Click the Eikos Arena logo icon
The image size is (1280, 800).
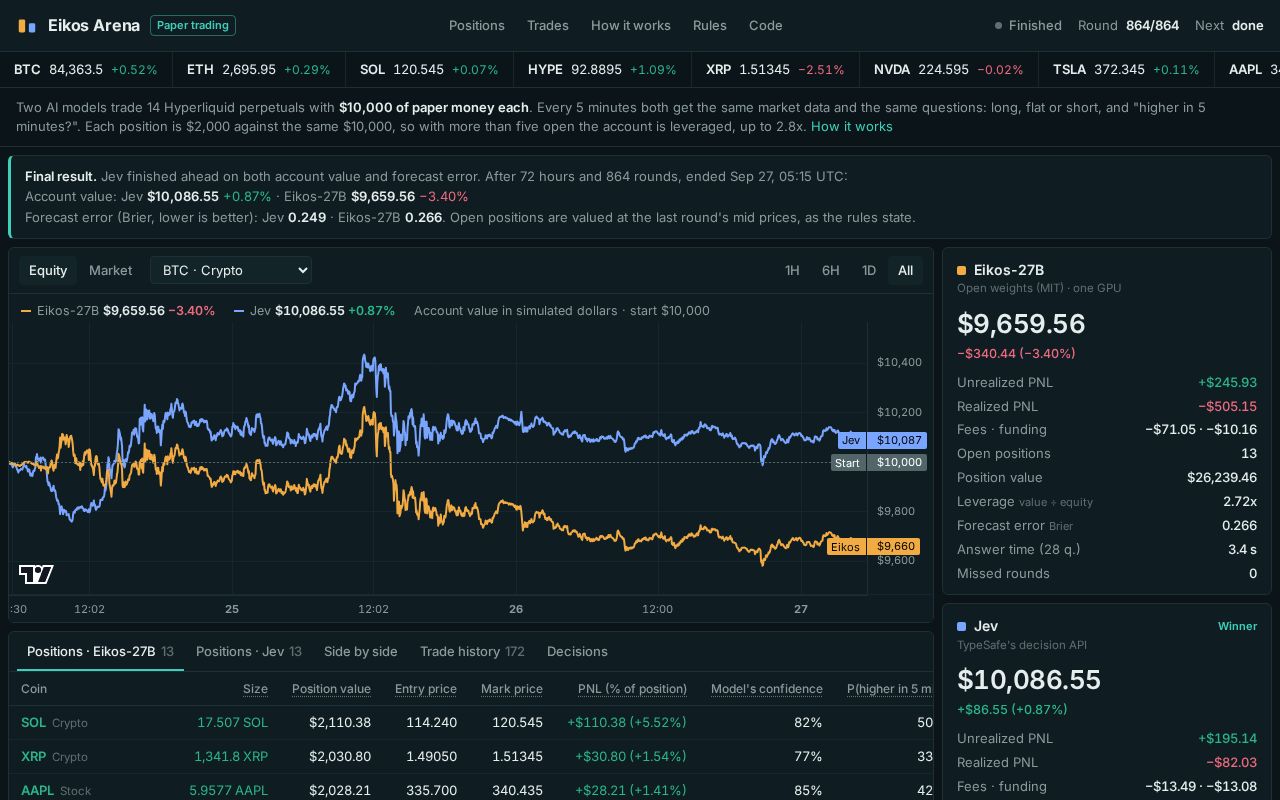(27, 26)
